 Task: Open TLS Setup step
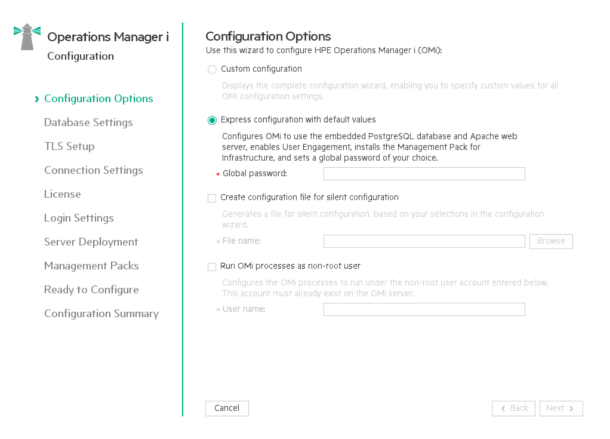[69, 146]
